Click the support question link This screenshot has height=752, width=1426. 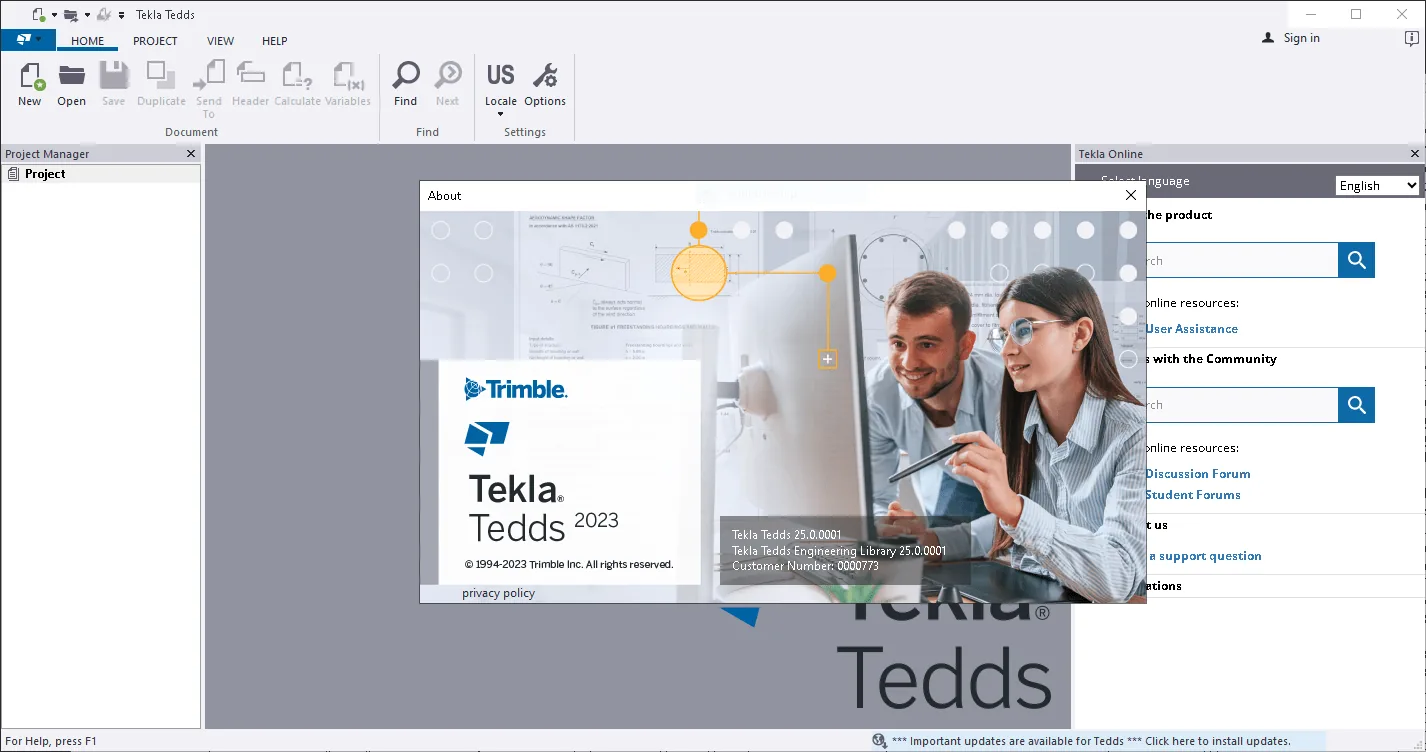[x=1204, y=556]
